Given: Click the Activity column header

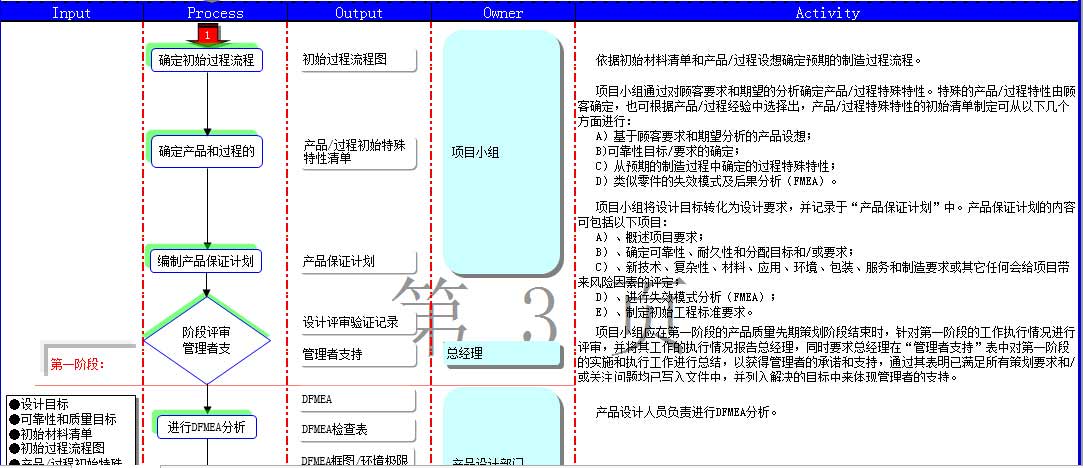Looking at the screenshot, I should [x=827, y=13].
